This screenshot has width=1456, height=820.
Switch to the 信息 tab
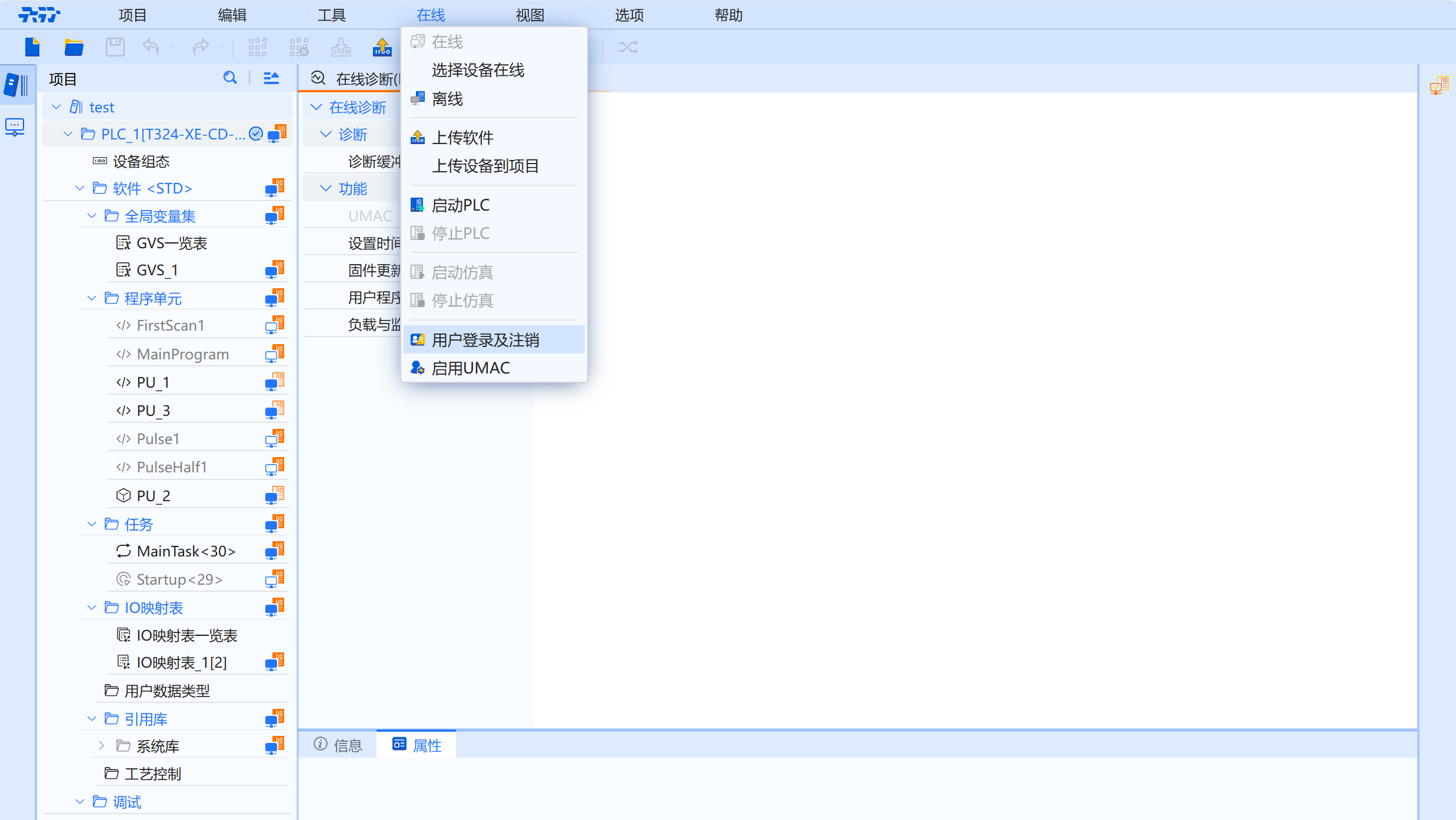338,745
